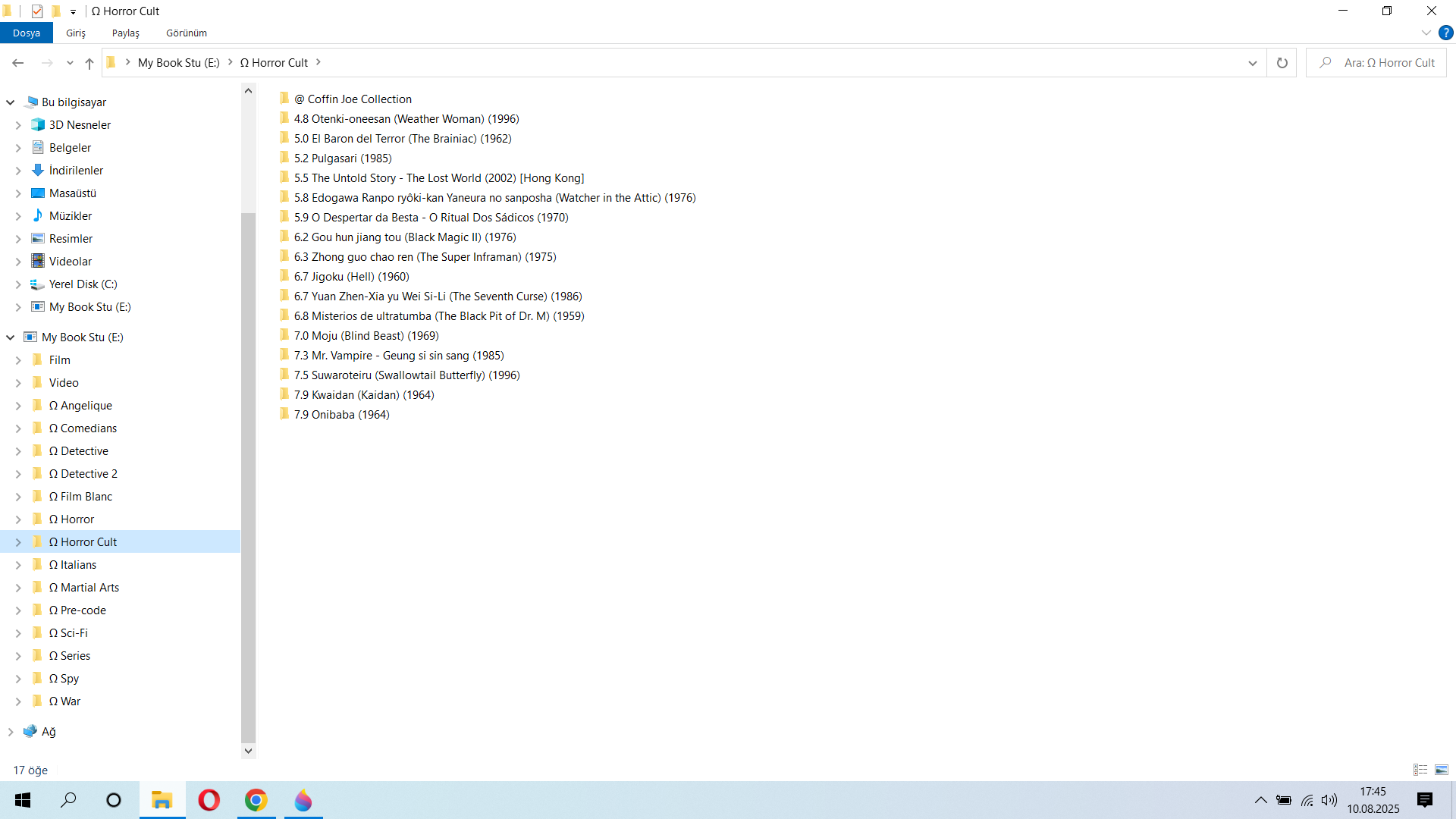Open Opera browser from taskbar

[x=209, y=800]
